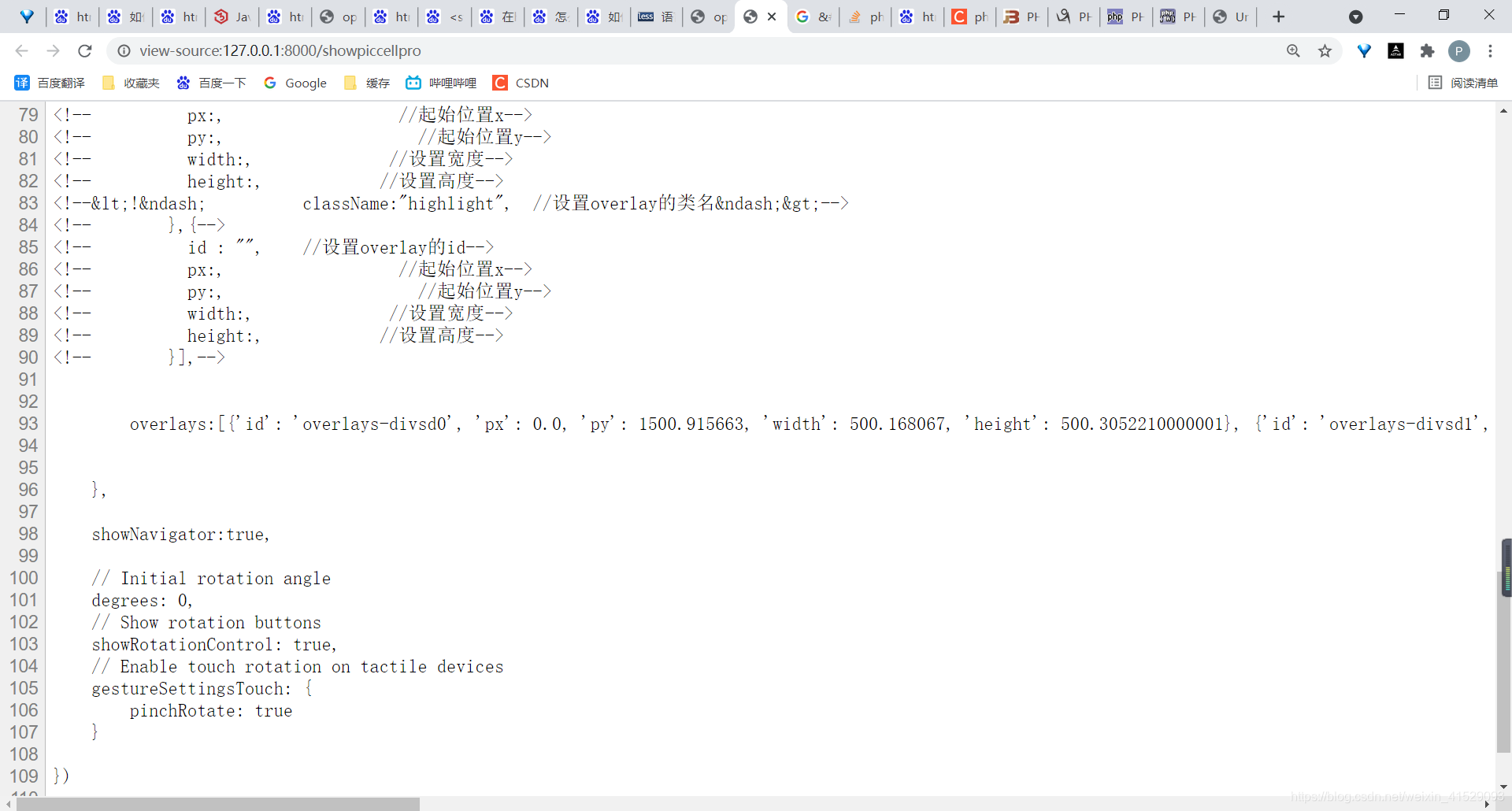Open the tab search dropdown arrow
This screenshot has height=811, width=1512.
pos(1355,17)
